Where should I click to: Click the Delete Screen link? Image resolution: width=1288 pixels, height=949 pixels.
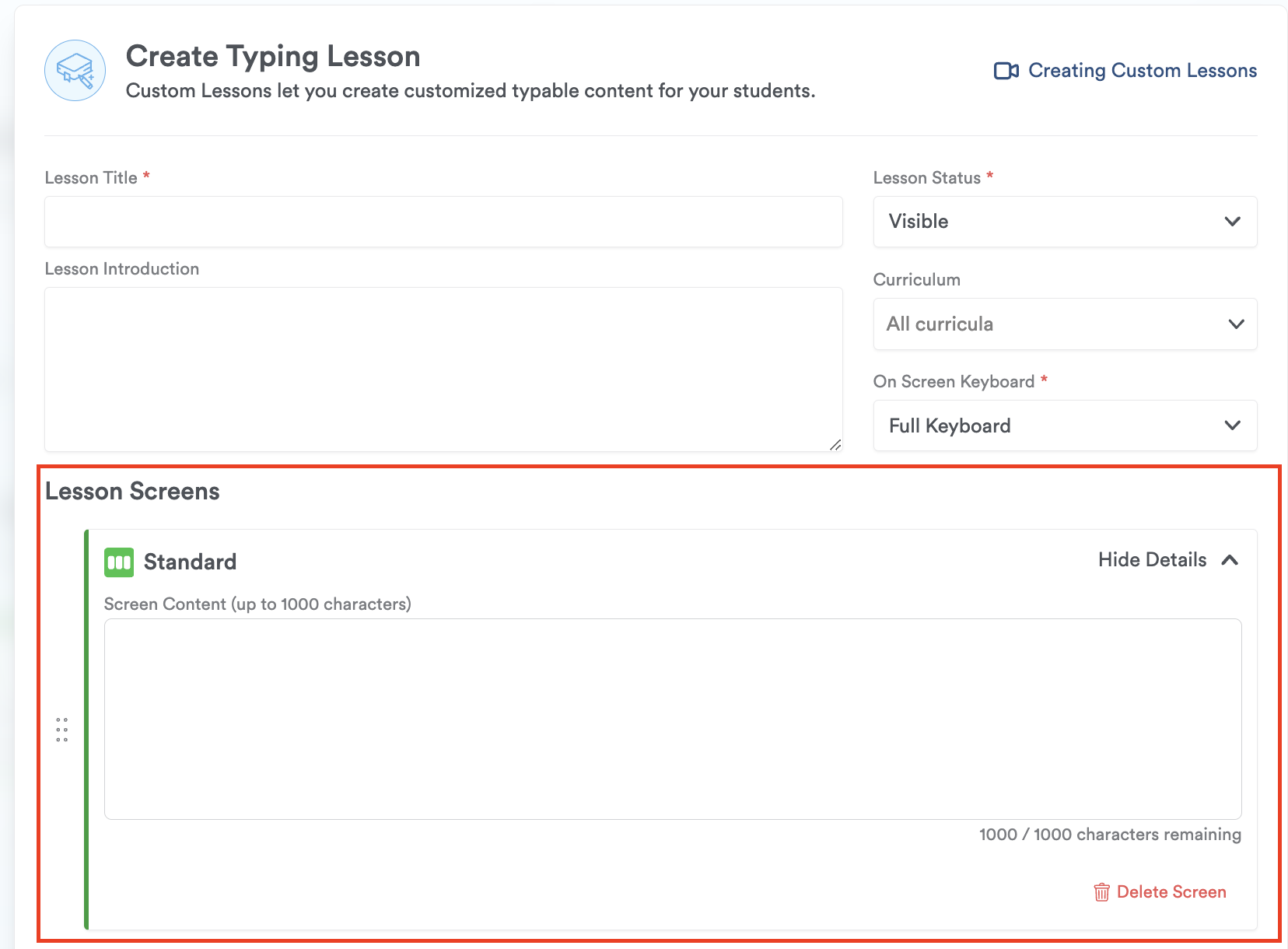coord(1171,892)
